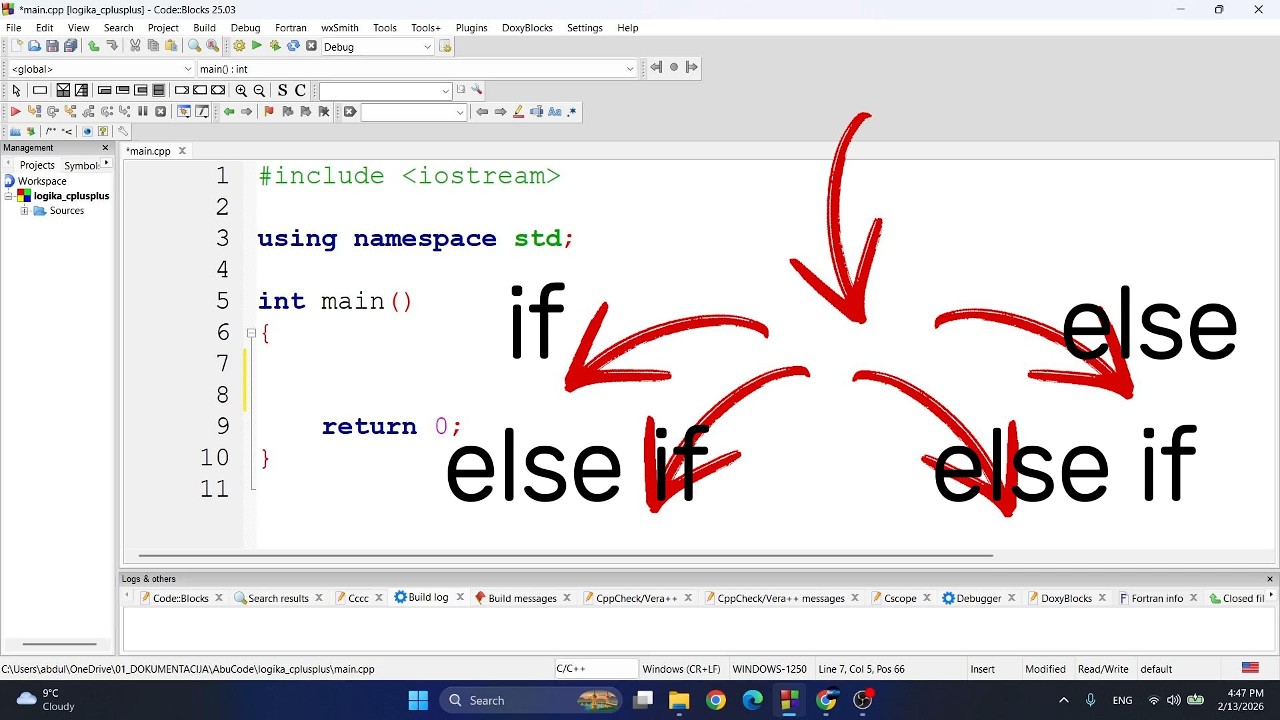Click the Open file toolbar icon
This screenshot has height=720, width=1280.
click(34, 46)
